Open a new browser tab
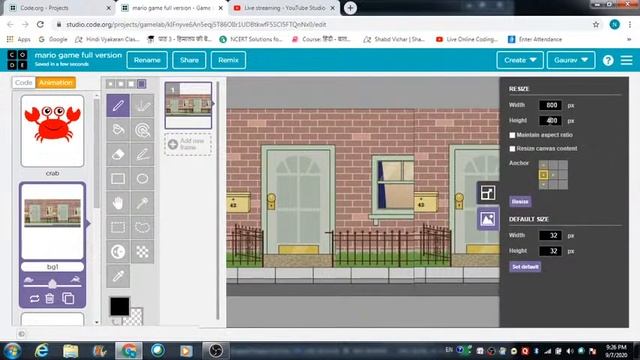This screenshot has width=640, height=360. pos(350,8)
